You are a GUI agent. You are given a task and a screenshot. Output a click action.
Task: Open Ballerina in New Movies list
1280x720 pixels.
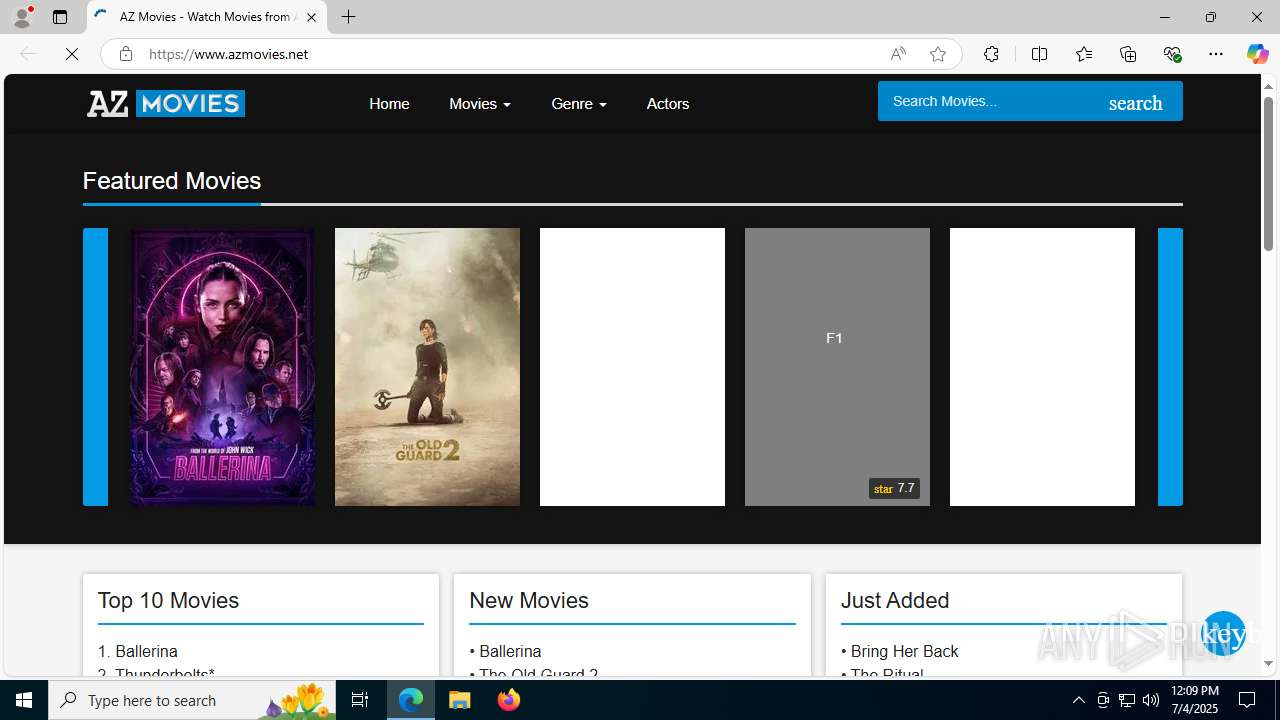coord(510,651)
